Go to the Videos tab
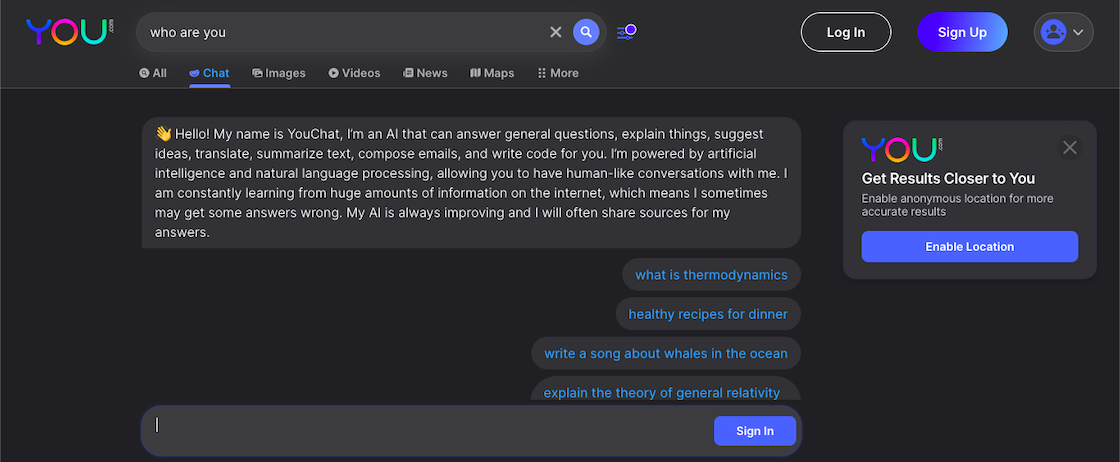The image size is (1120, 462). (354, 73)
